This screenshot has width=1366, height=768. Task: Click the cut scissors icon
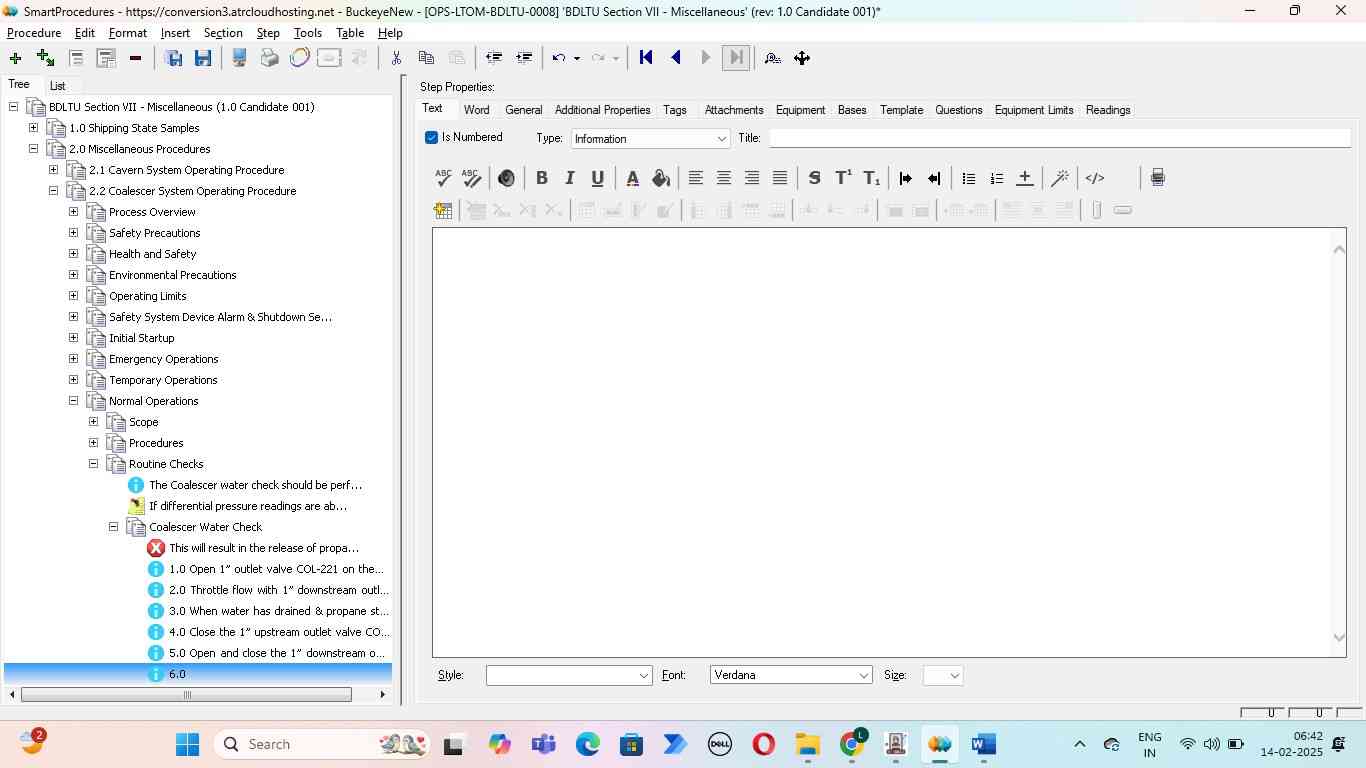coord(396,58)
